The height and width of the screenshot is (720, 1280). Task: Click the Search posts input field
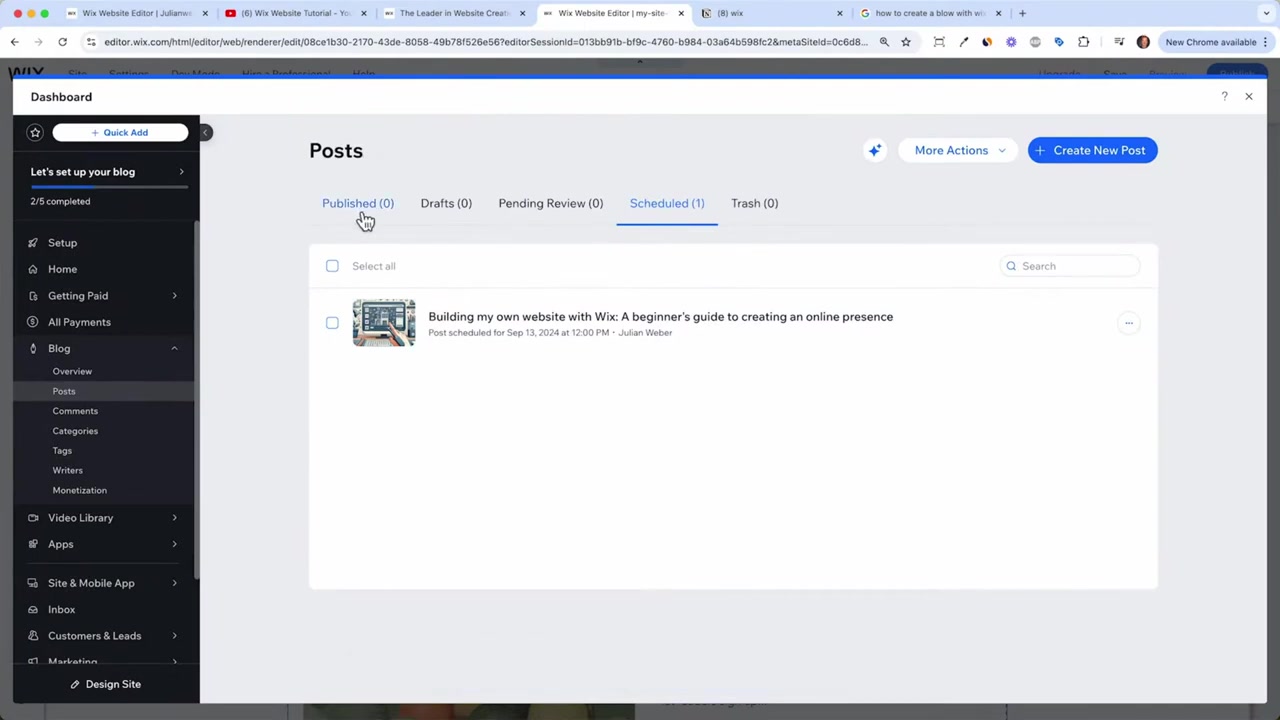coord(1070,266)
